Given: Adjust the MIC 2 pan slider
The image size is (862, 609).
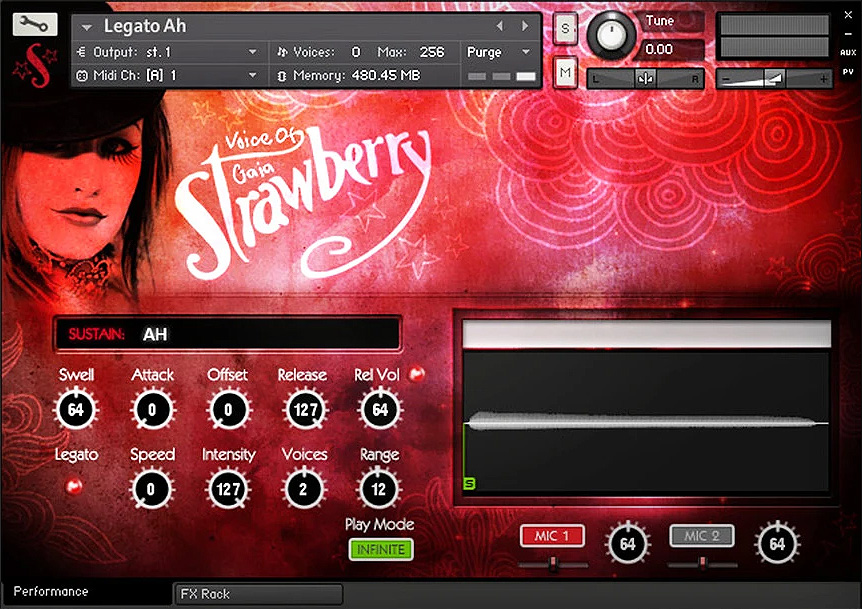Looking at the screenshot, I should [703, 563].
